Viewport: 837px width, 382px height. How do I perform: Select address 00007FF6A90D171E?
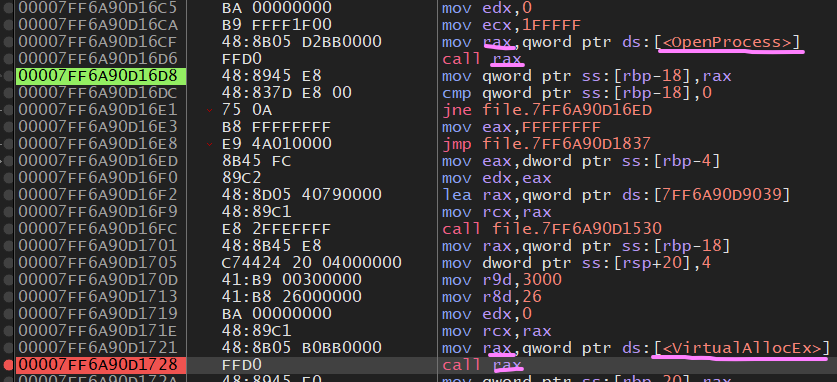click(x=98, y=331)
